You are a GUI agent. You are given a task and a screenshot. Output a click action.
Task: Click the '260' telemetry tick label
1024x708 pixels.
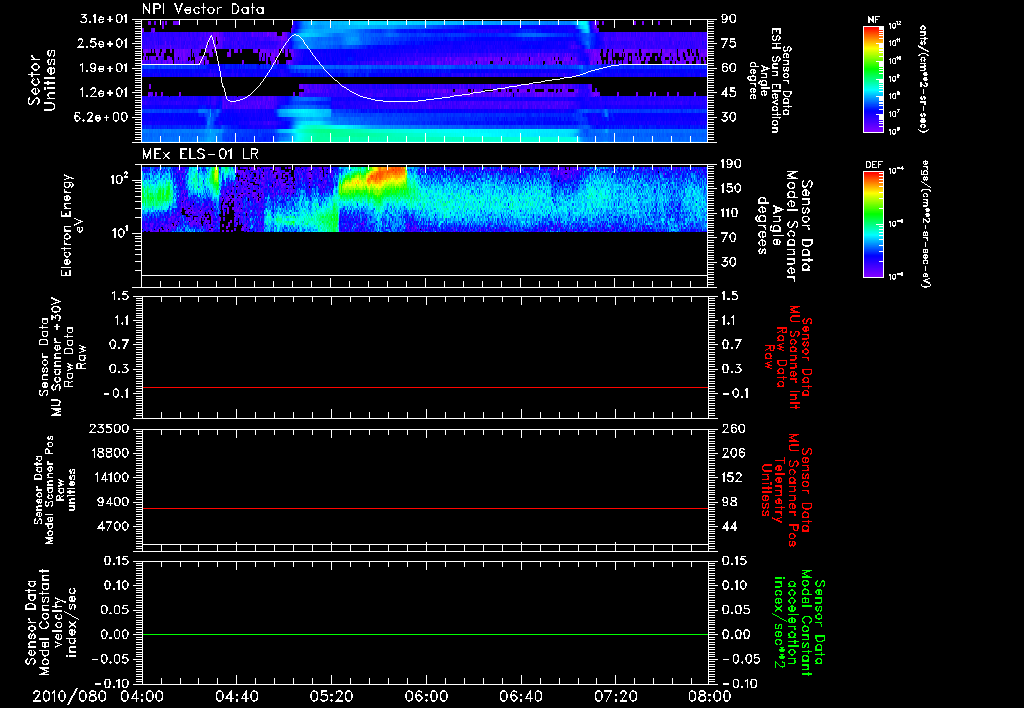[x=732, y=428]
